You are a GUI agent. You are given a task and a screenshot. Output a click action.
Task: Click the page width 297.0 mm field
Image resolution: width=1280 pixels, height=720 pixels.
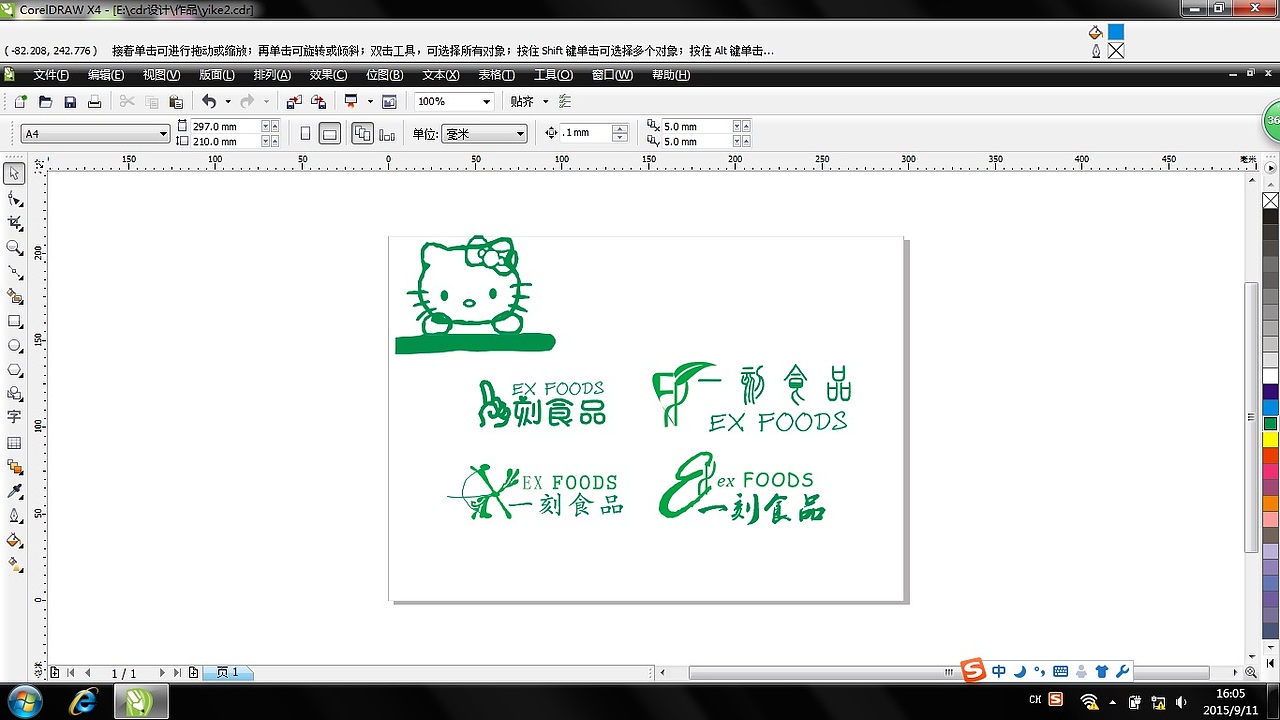pyautogui.click(x=225, y=126)
